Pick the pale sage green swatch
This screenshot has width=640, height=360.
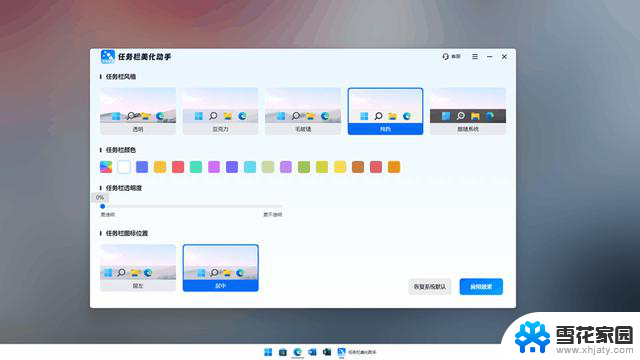point(268,167)
